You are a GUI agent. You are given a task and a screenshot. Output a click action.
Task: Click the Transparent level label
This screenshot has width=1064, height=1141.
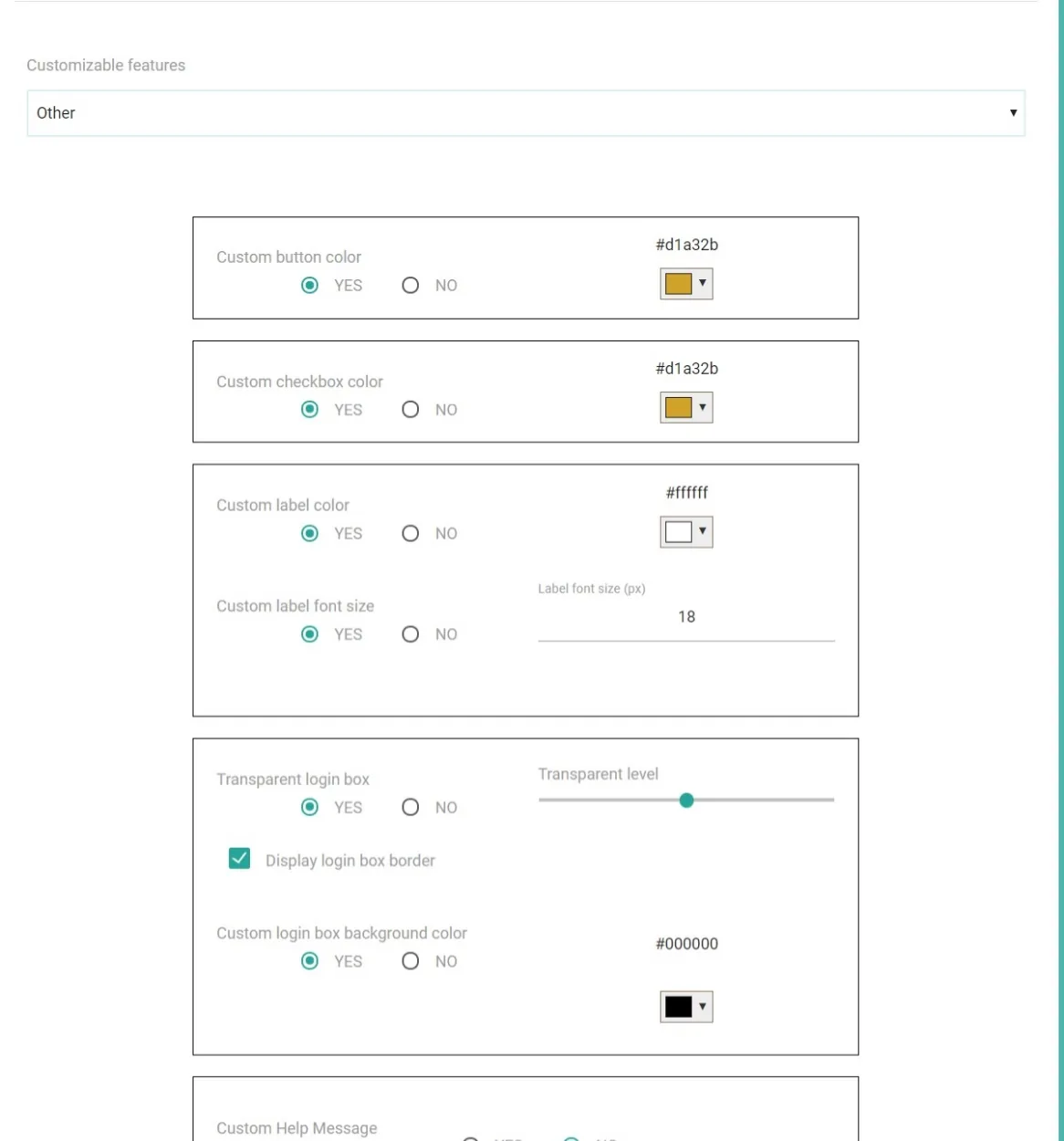coord(599,774)
